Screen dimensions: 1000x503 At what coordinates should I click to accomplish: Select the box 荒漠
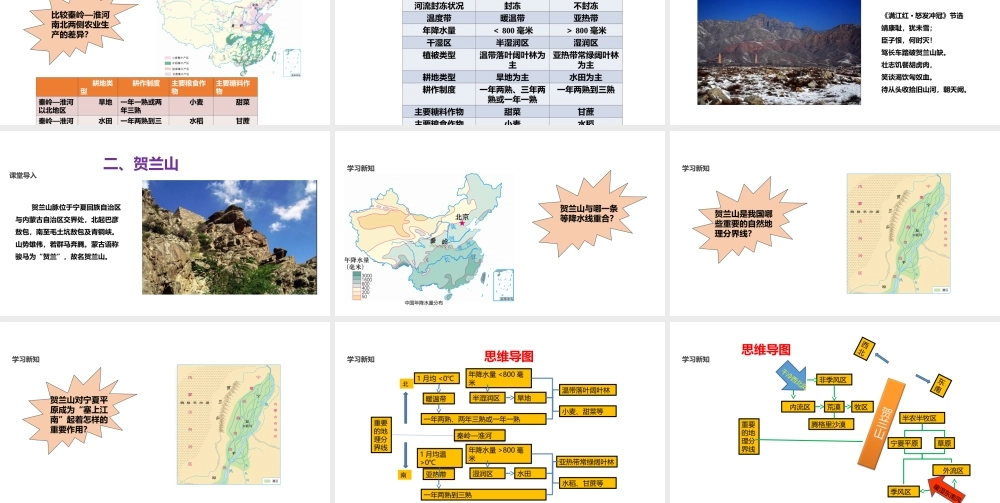pos(834,406)
